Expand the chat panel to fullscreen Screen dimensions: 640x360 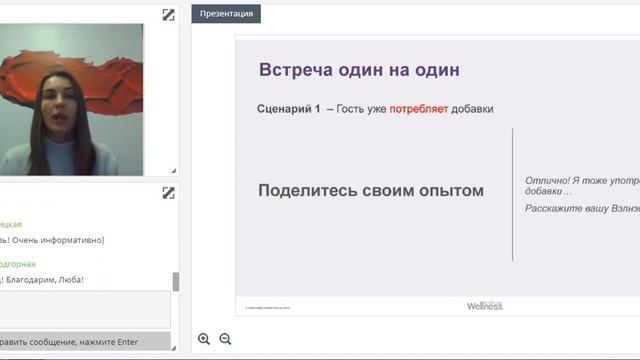click(x=168, y=193)
